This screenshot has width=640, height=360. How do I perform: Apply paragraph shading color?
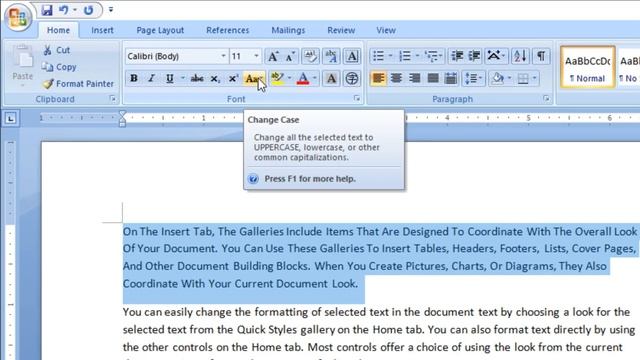497,78
